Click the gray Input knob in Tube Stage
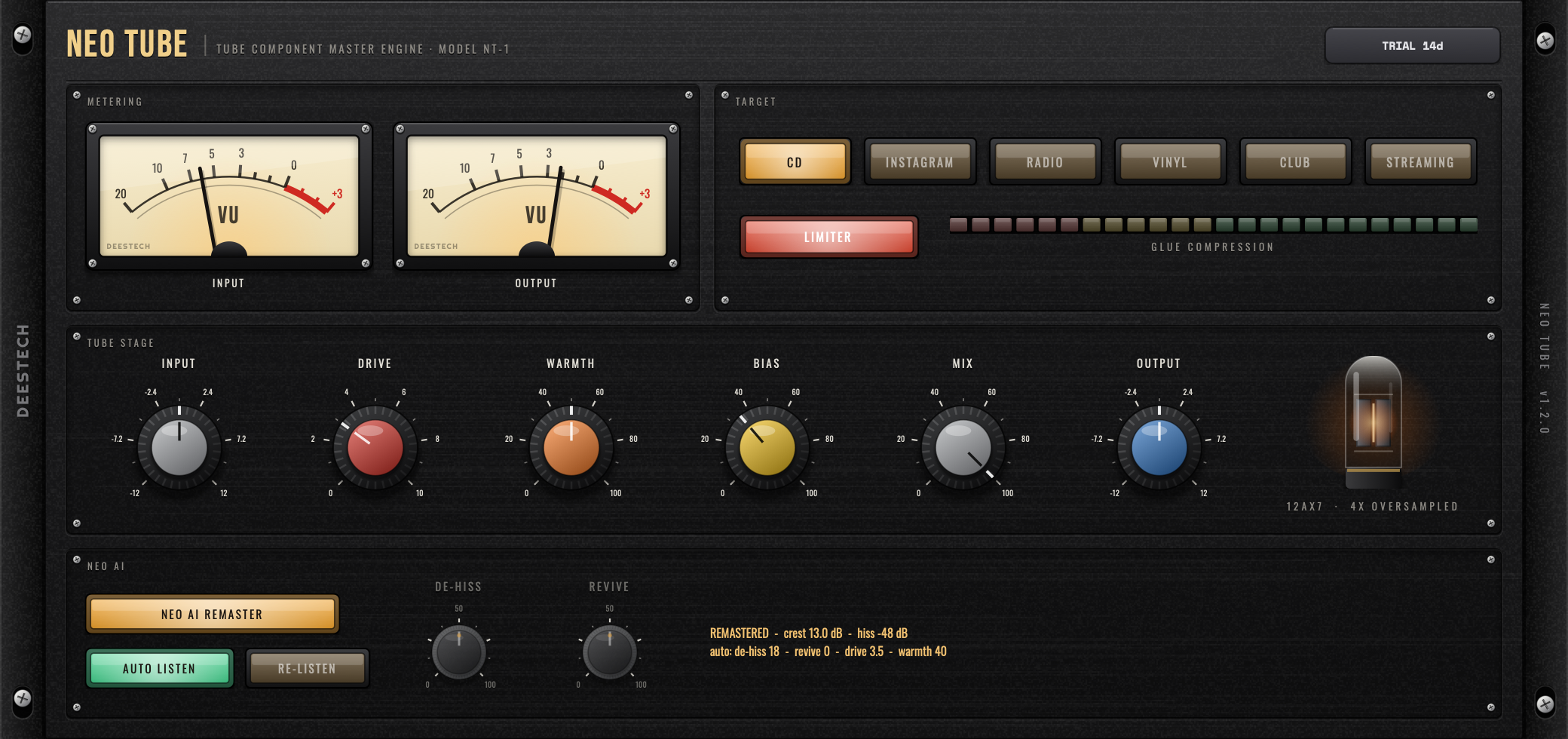Image resolution: width=1568 pixels, height=739 pixels. [x=179, y=447]
